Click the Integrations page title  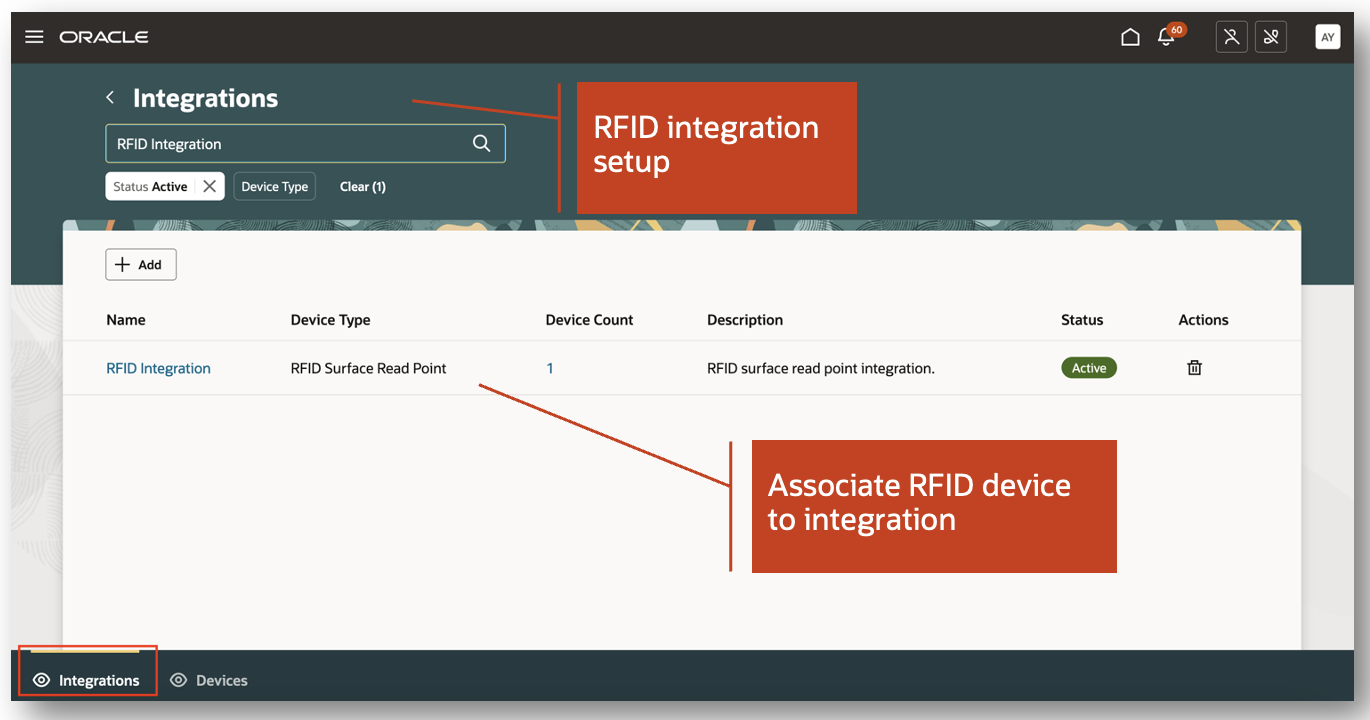click(x=205, y=98)
